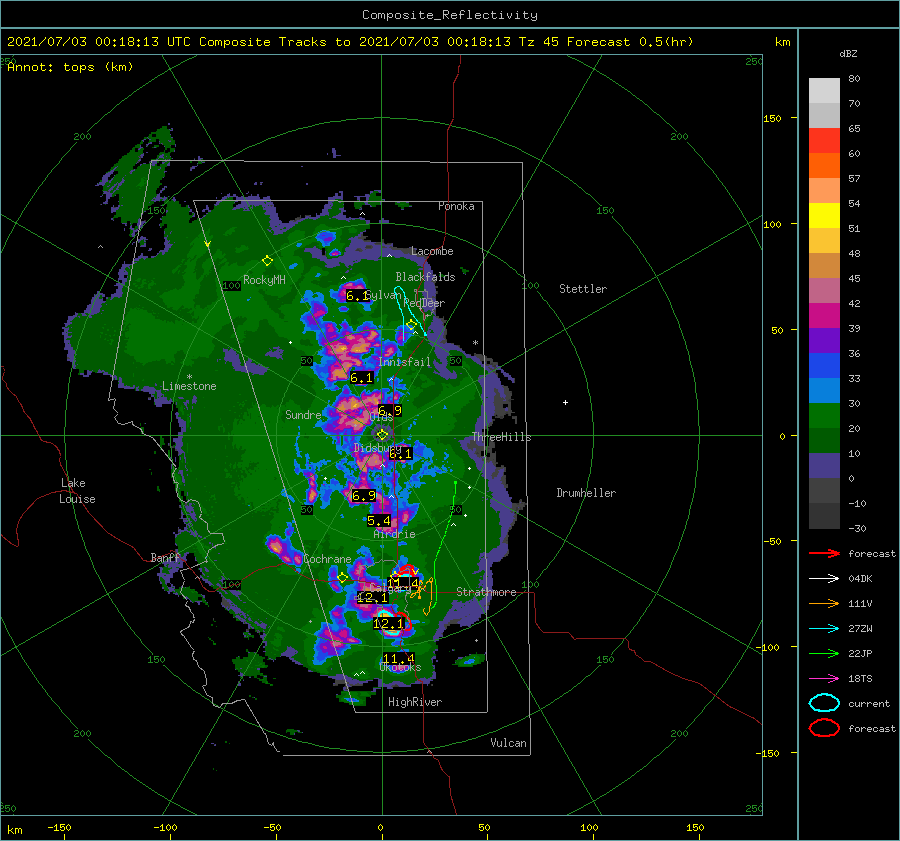The height and width of the screenshot is (841, 900).
Task: Click the asterisk marker east of Innisfail
Action: (x=475, y=343)
